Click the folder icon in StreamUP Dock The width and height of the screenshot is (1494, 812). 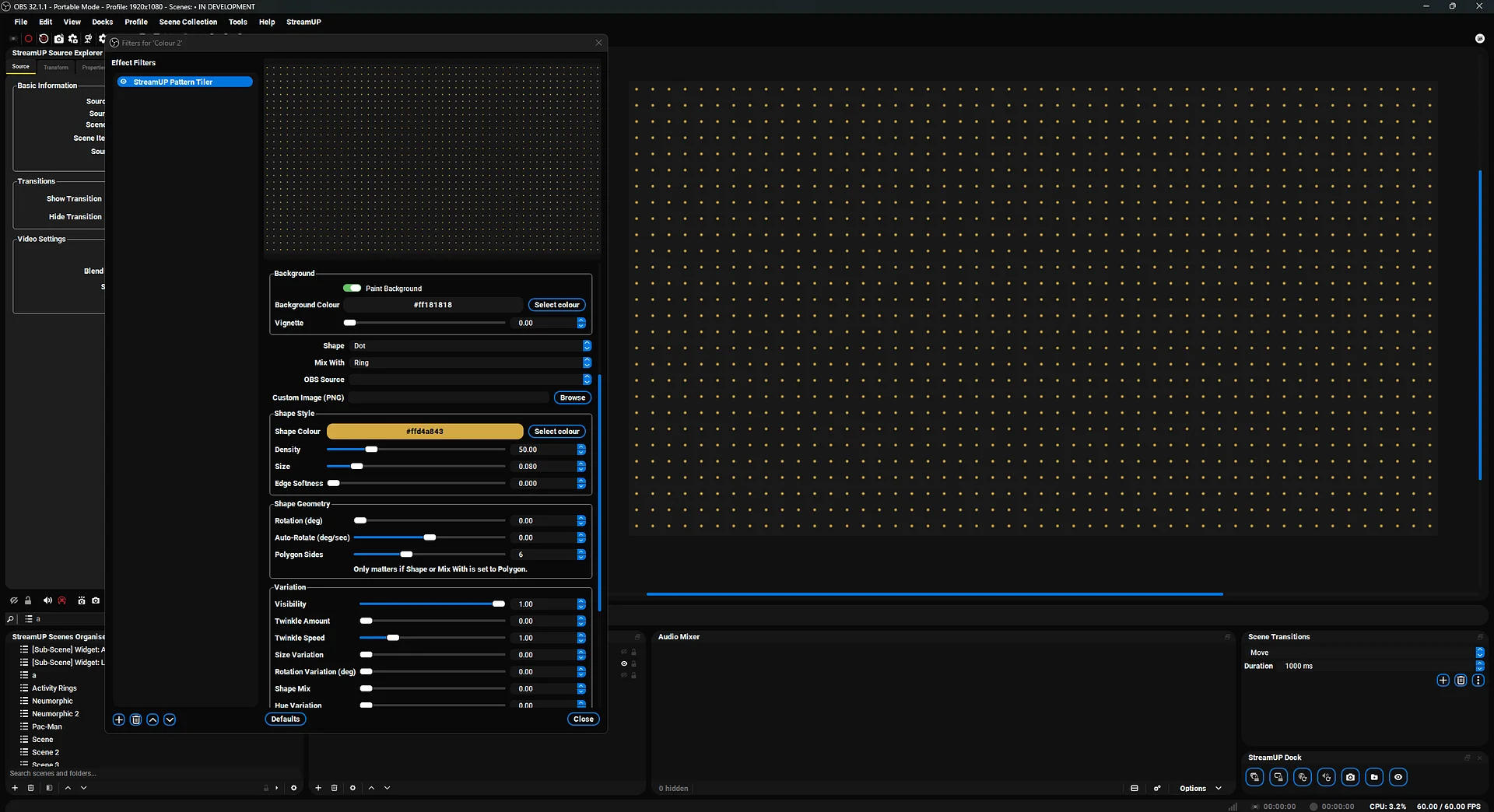[x=1374, y=777]
